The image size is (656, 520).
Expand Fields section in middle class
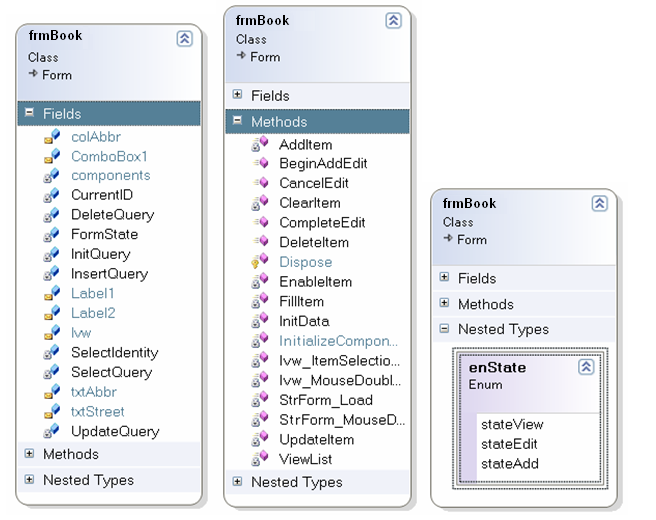[237, 95]
